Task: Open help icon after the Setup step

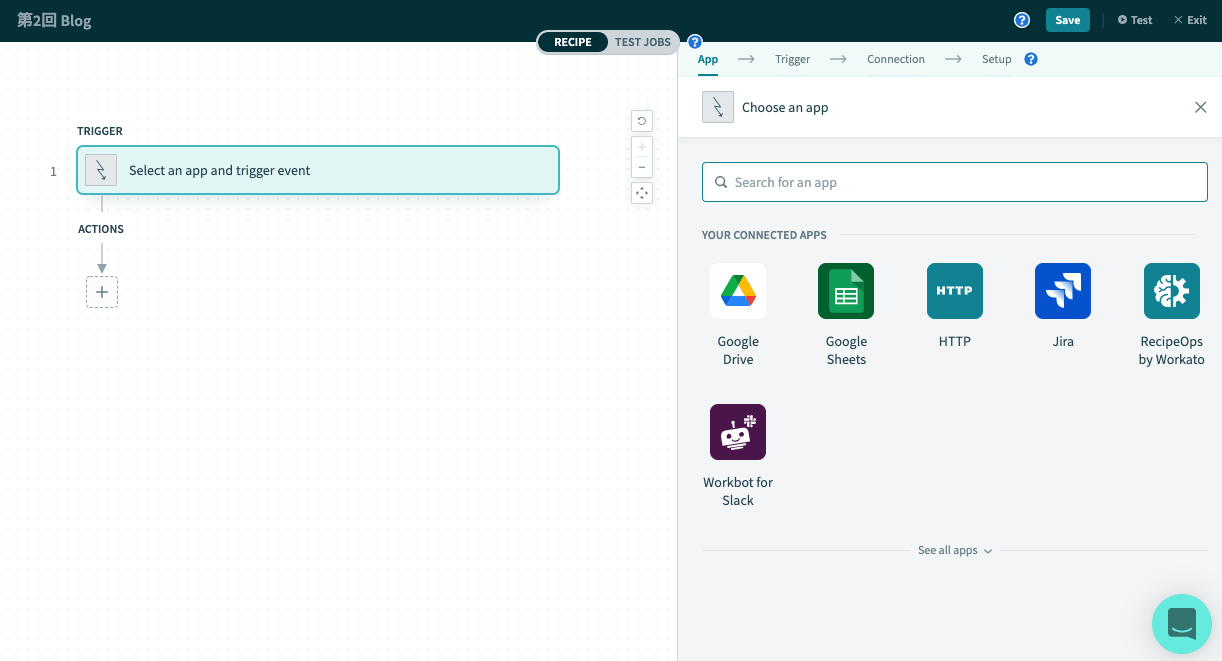Action: tap(1031, 59)
